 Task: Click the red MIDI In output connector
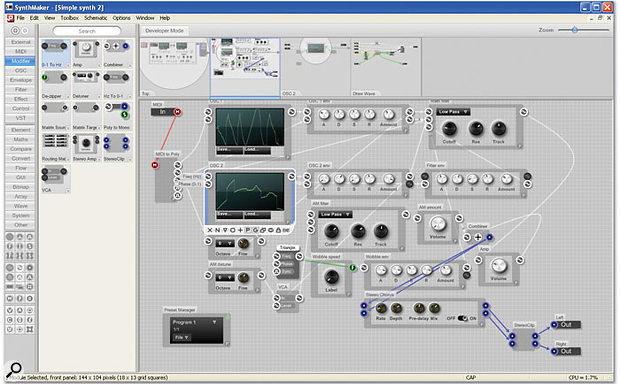[178, 112]
